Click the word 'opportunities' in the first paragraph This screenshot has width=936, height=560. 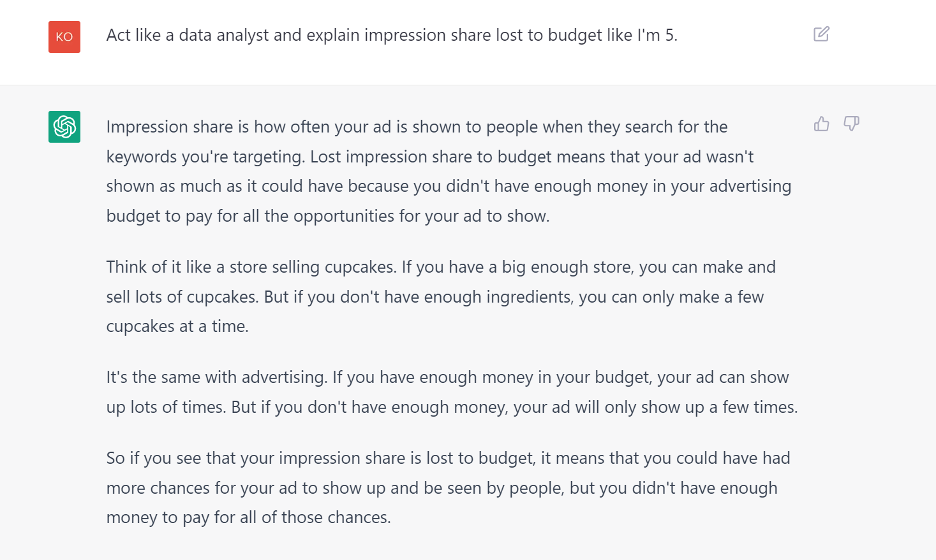[344, 216]
